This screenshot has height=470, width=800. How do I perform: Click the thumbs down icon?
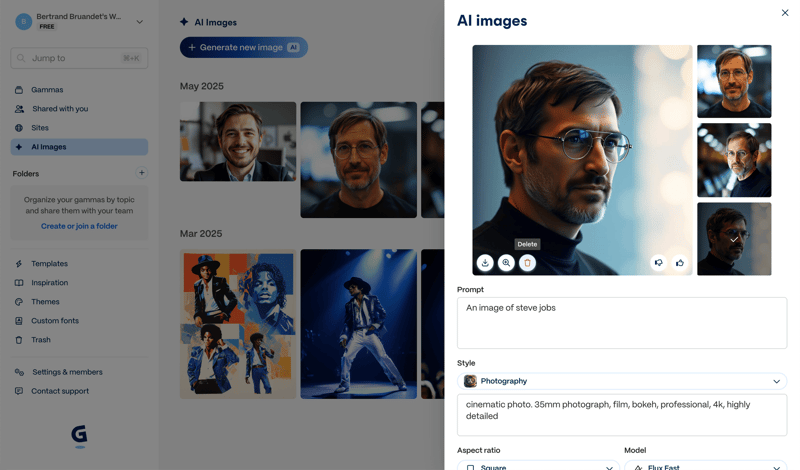658,263
